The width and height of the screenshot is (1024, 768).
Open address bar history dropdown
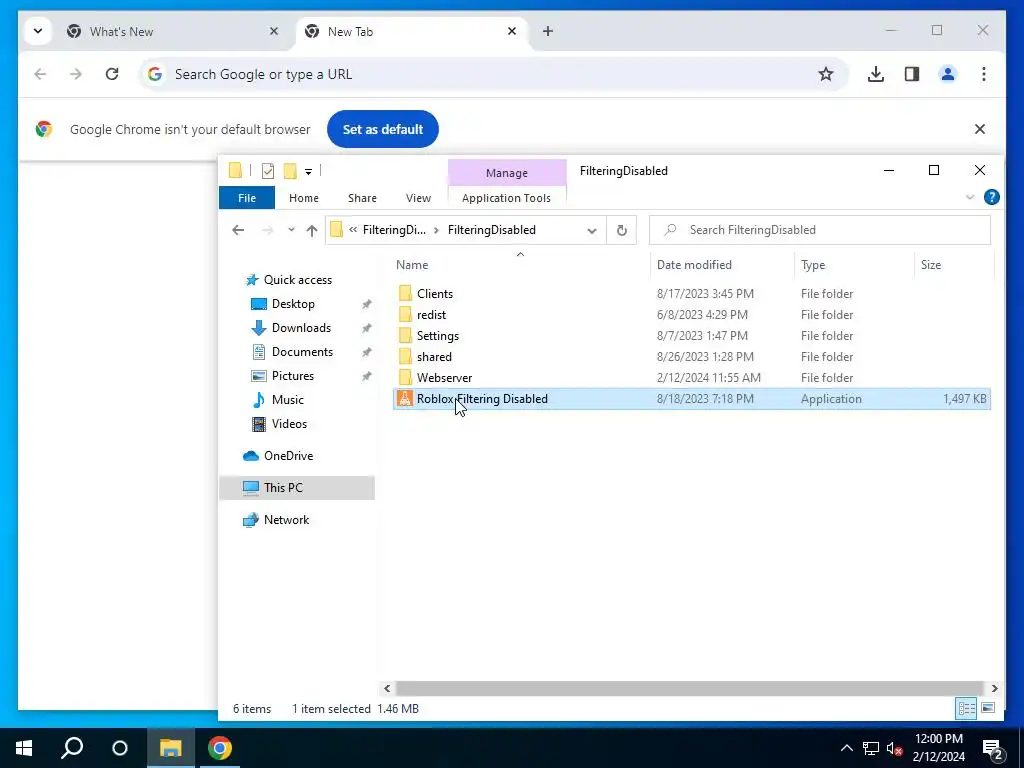(592, 231)
